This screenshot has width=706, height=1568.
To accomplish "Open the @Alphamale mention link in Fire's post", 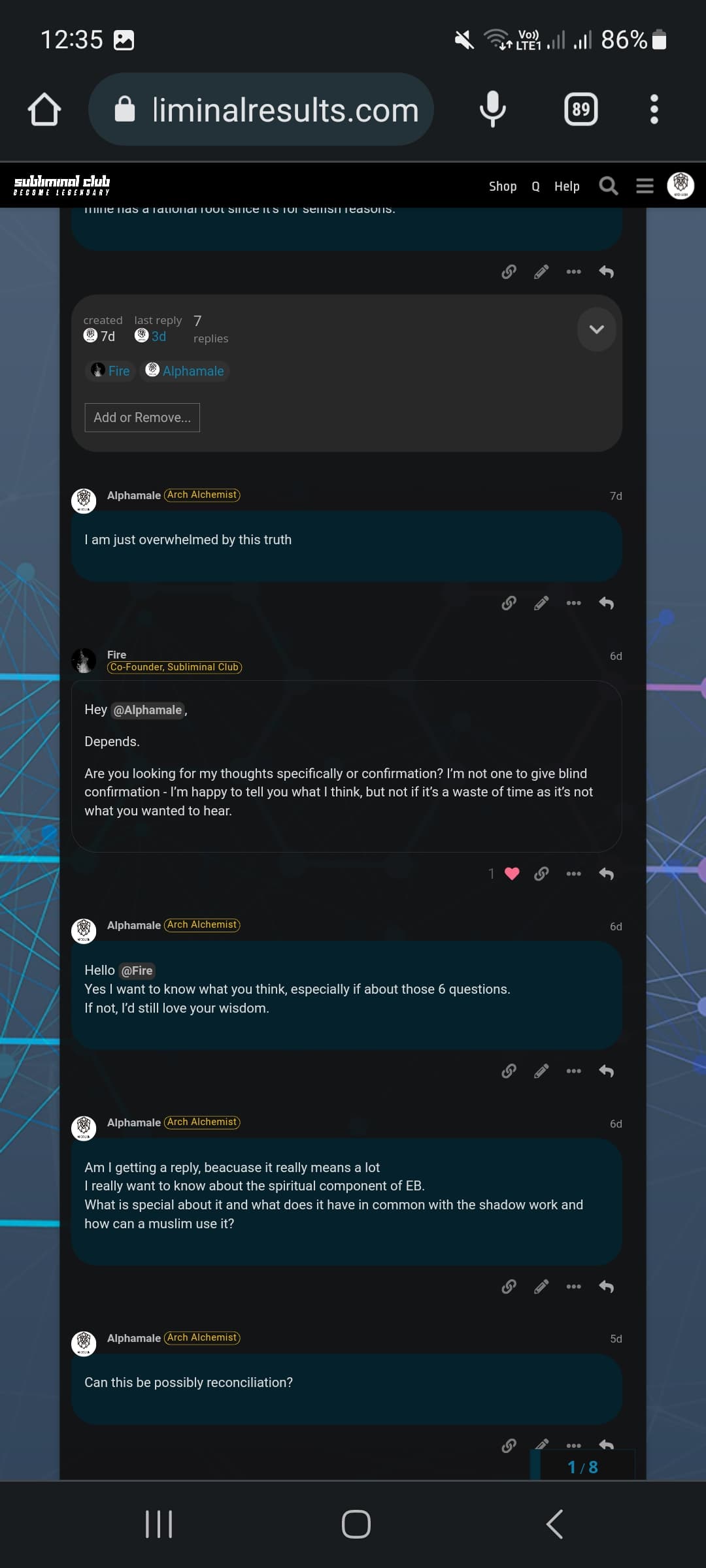I will pos(148,710).
